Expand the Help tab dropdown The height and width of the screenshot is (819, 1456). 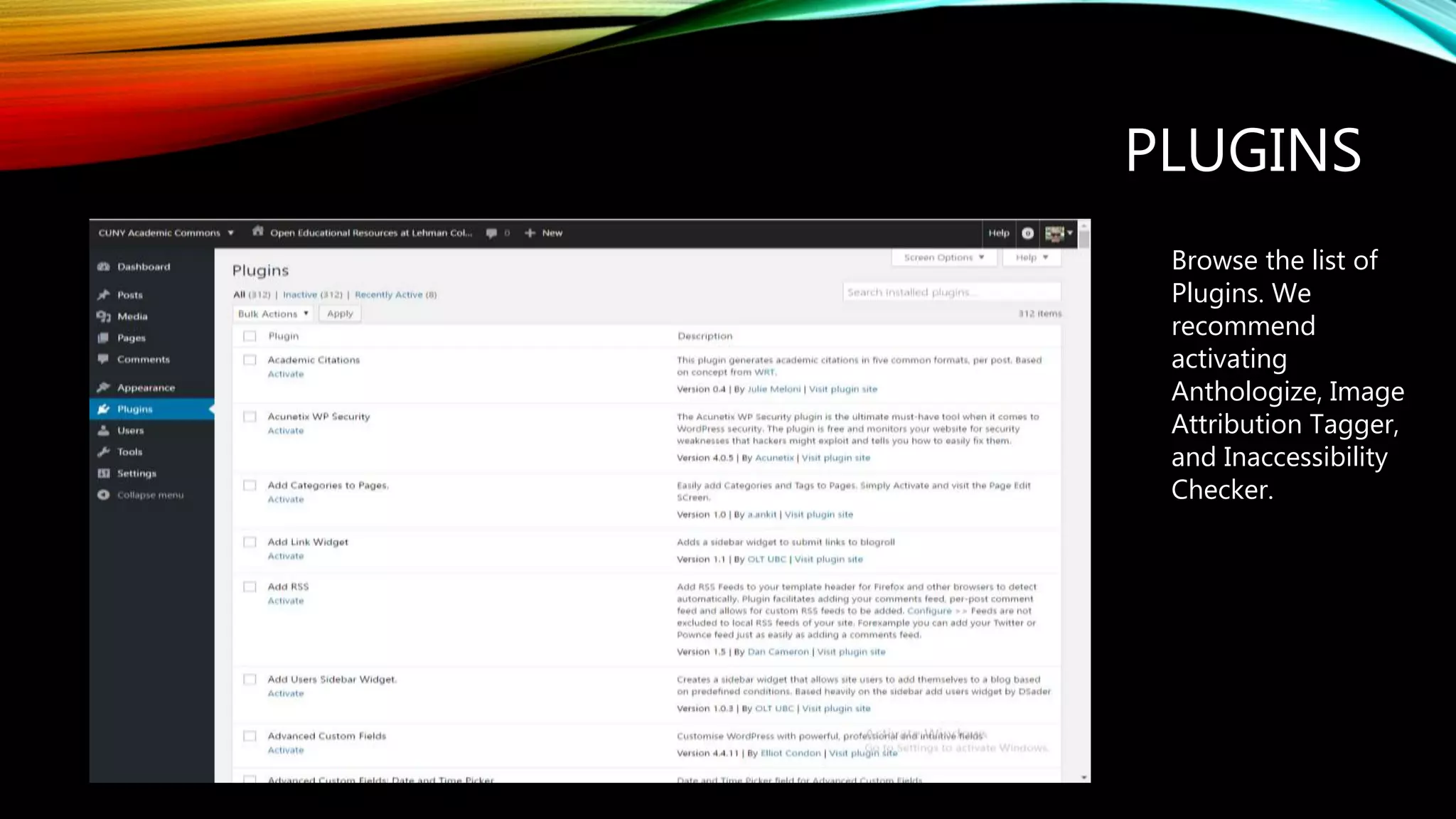(1032, 257)
